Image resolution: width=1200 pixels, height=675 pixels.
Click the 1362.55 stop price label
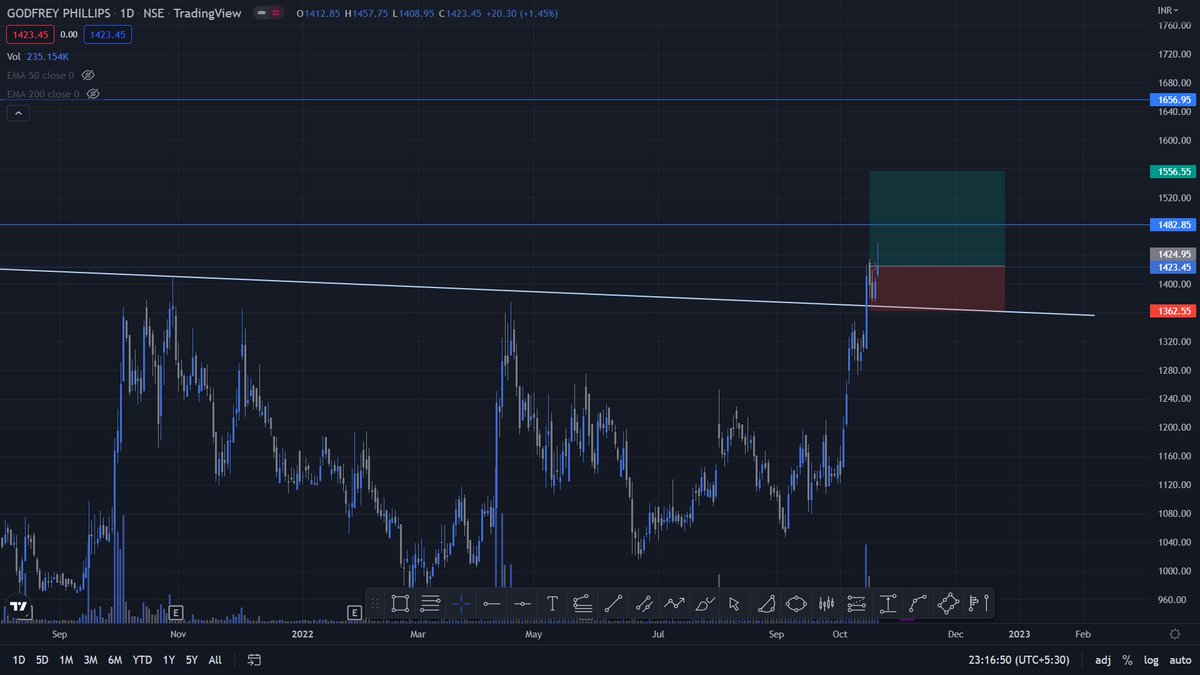click(x=1172, y=311)
